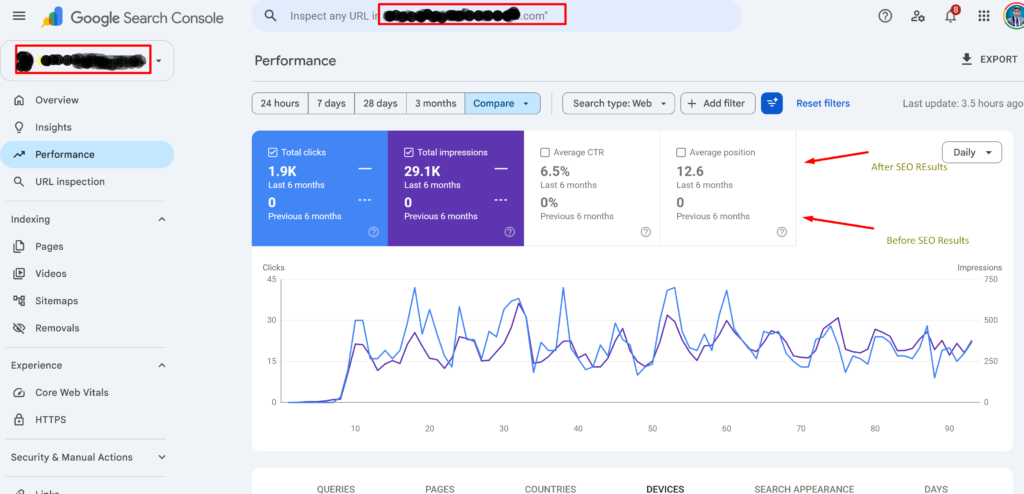1024x494 pixels.
Task: Click the Add filter button
Action: pyautogui.click(x=718, y=103)
